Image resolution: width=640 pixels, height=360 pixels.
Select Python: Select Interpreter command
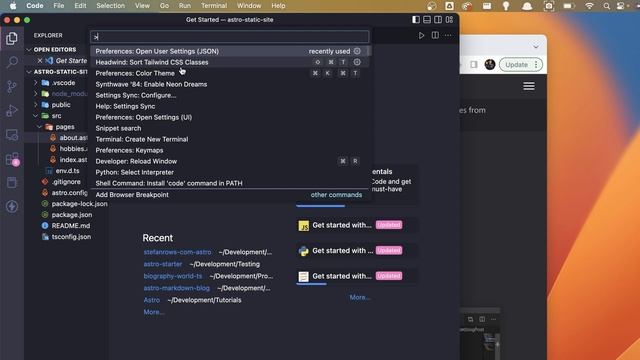coord(230,172)
